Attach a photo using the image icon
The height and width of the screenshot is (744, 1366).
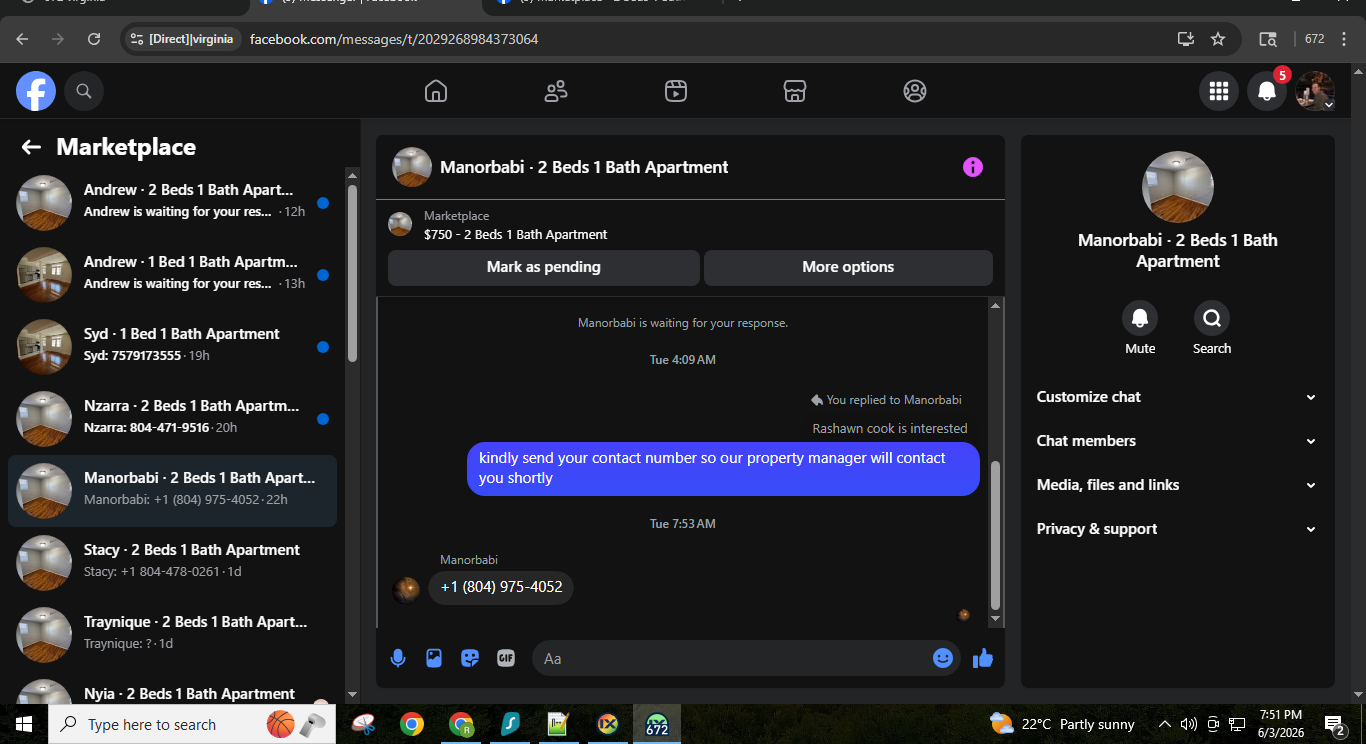click(434, 658)
